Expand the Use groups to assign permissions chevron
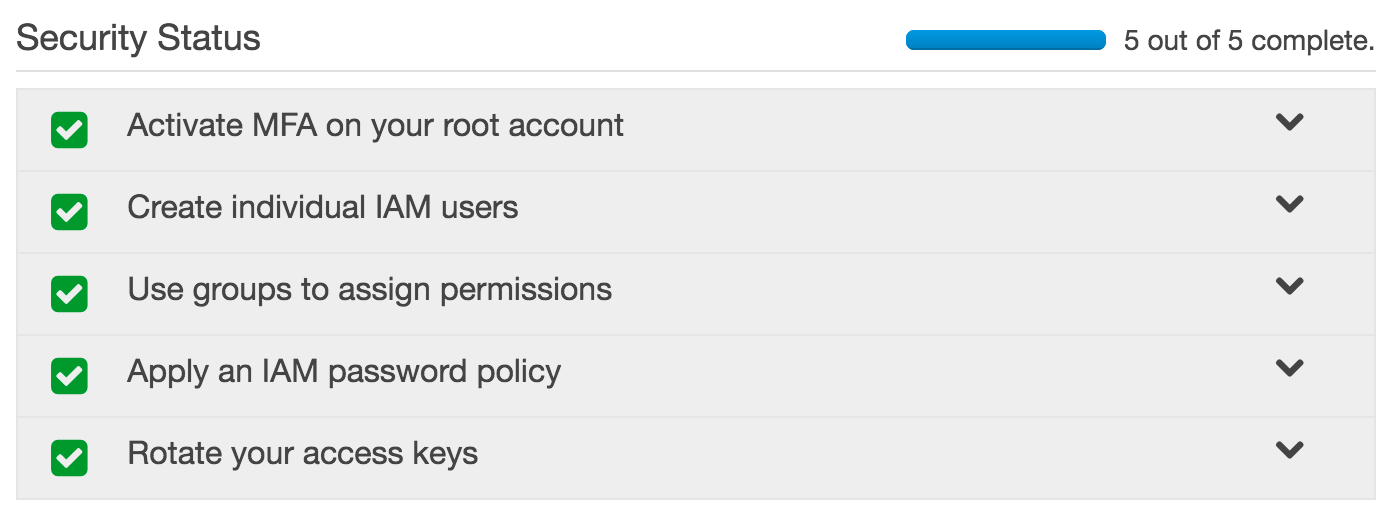The height and width of the screenshot is (518, 1396). tap(1290, 286)
